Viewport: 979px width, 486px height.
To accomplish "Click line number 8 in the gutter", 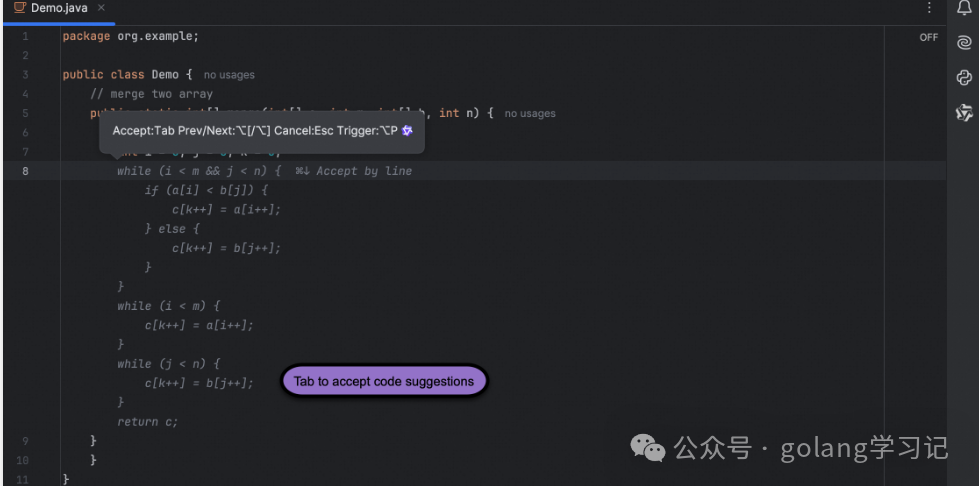I will pos(25,171).
